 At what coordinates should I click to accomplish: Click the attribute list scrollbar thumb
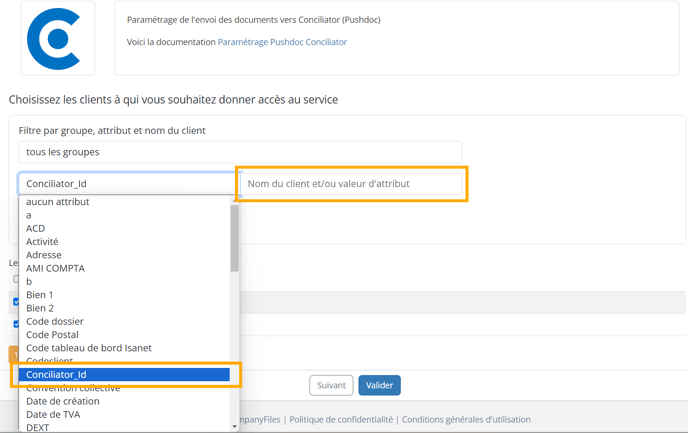tap(234, 238)
